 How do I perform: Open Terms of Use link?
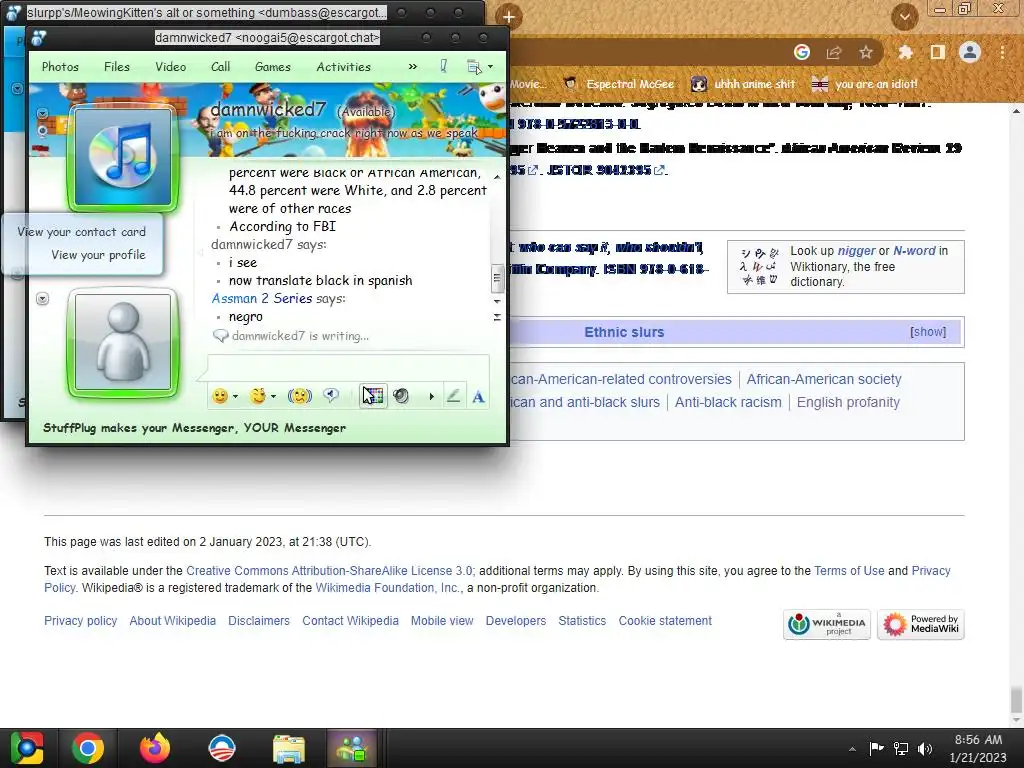coord(849,571)
